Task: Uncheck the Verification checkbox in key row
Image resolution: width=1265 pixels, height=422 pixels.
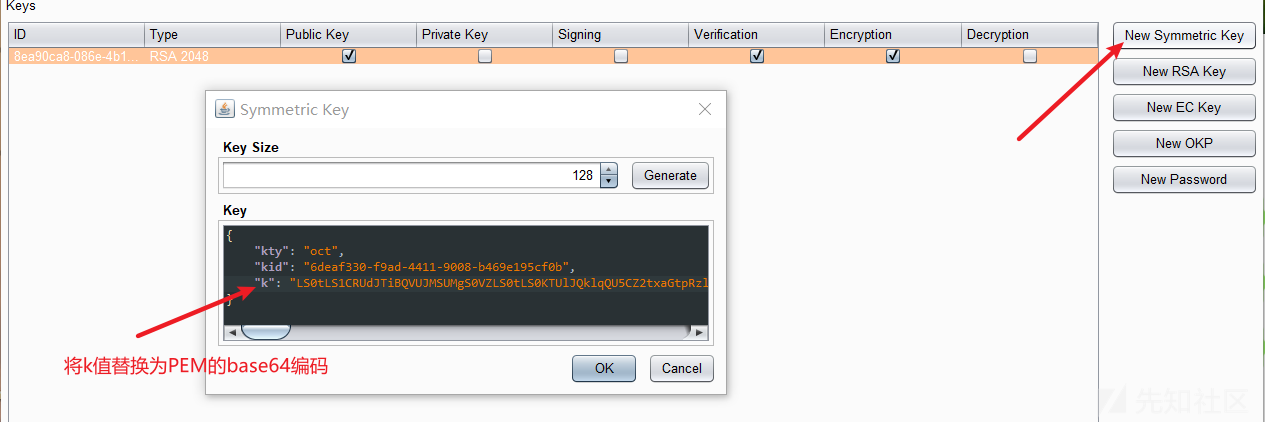Action: (x=757, y=57)
